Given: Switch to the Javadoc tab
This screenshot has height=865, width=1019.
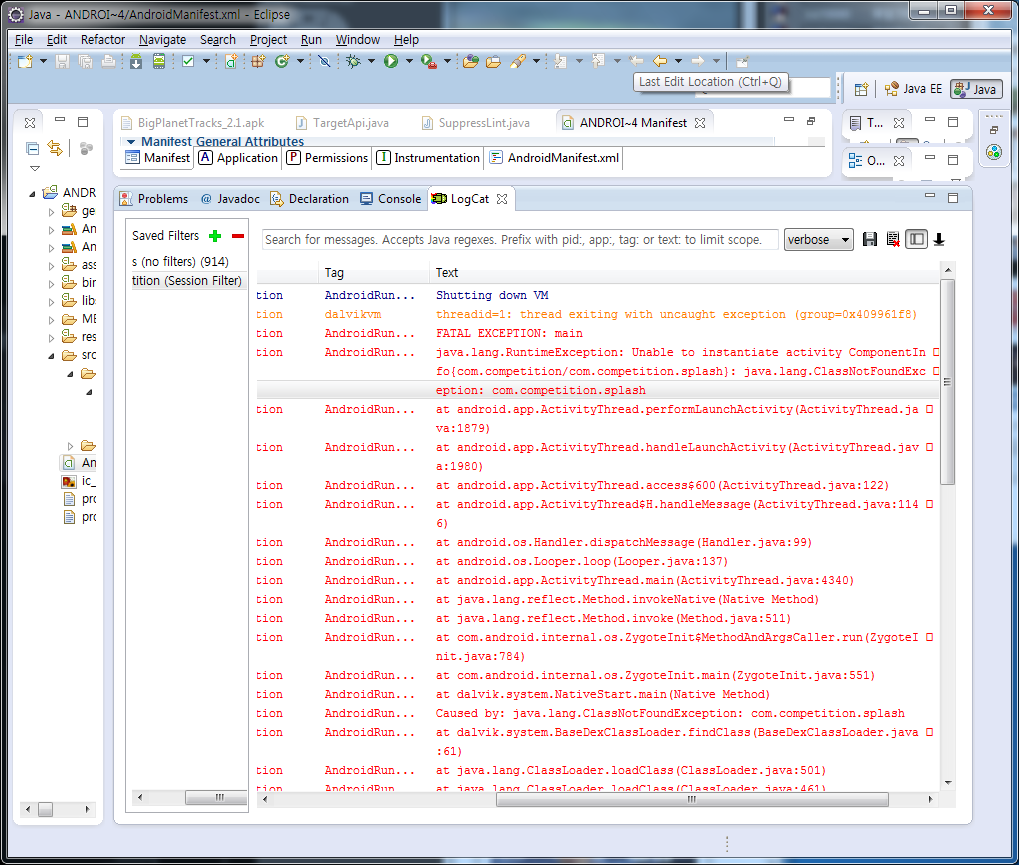Looking at the screenshot, I should [230, 199].
